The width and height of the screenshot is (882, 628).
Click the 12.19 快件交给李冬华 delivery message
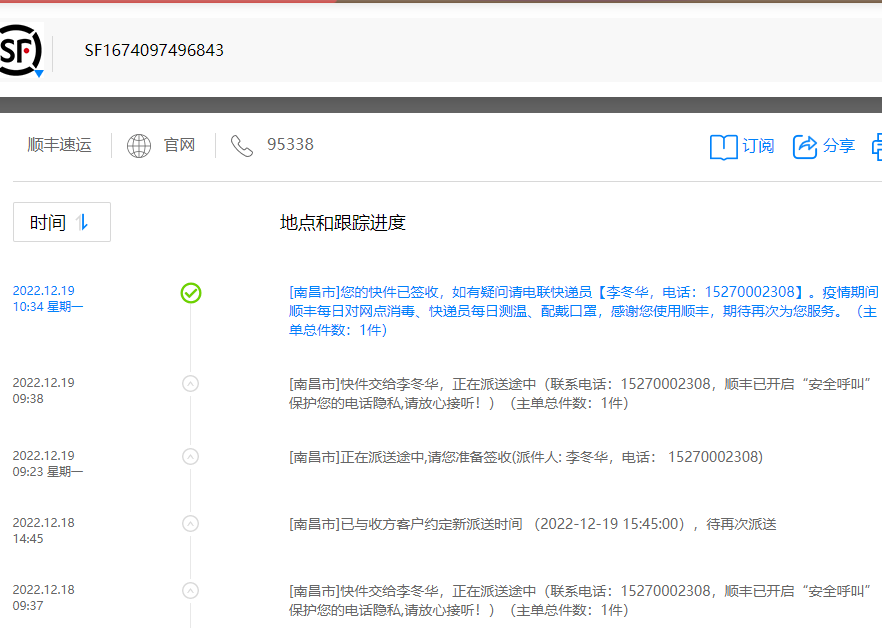pos(579,393)
